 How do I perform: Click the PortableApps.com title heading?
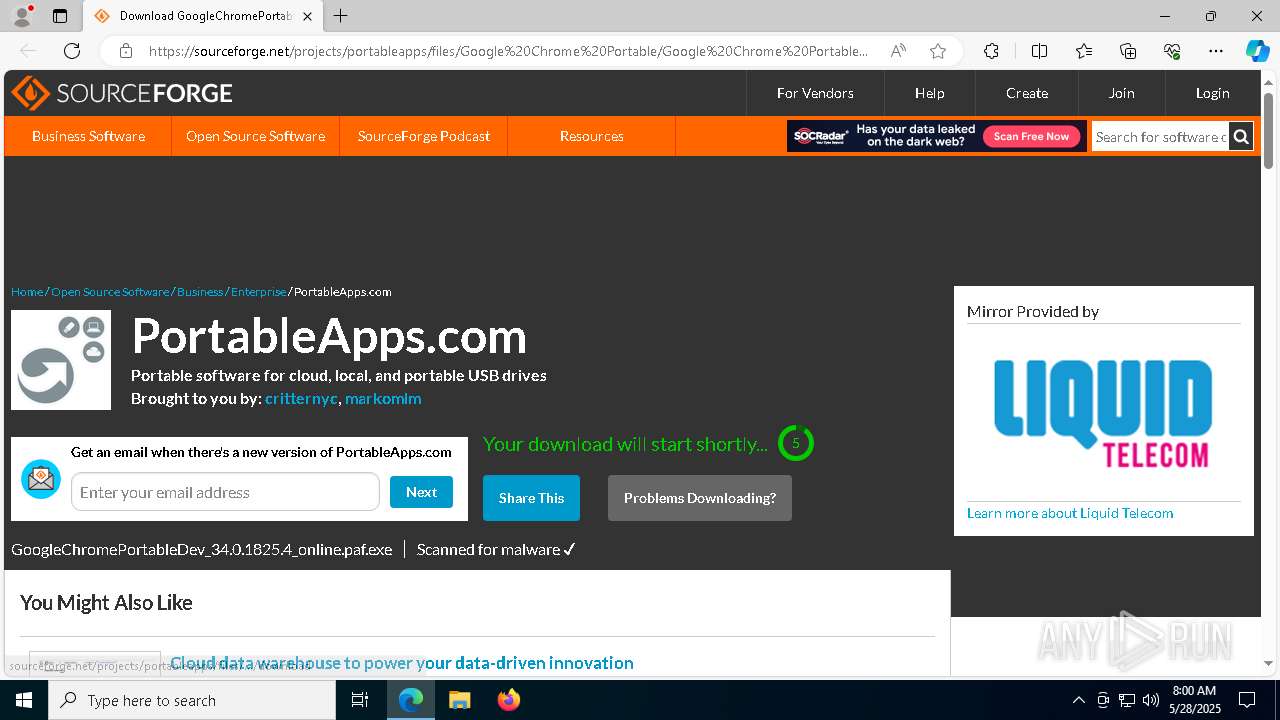(329, 336)
